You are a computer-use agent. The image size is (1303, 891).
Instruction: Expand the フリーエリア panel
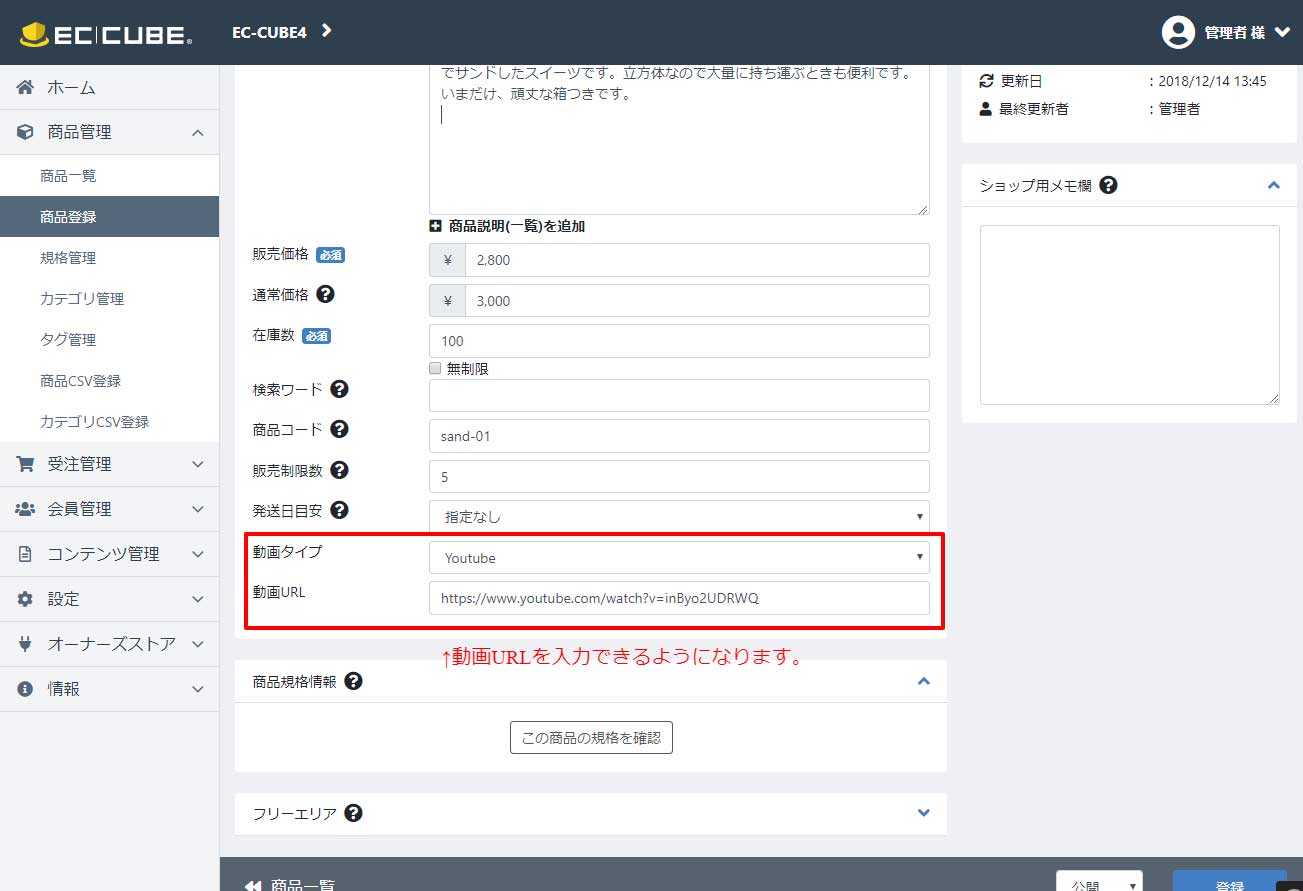tap(924, 813)
